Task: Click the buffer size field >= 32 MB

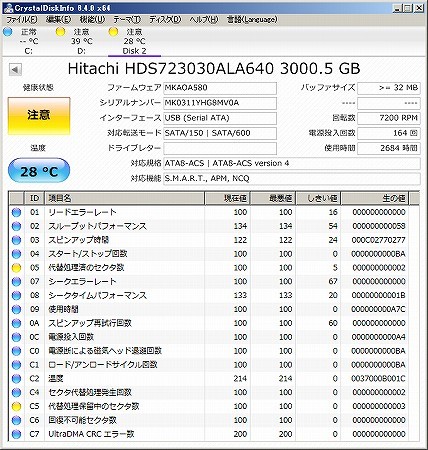Action: 389,88
